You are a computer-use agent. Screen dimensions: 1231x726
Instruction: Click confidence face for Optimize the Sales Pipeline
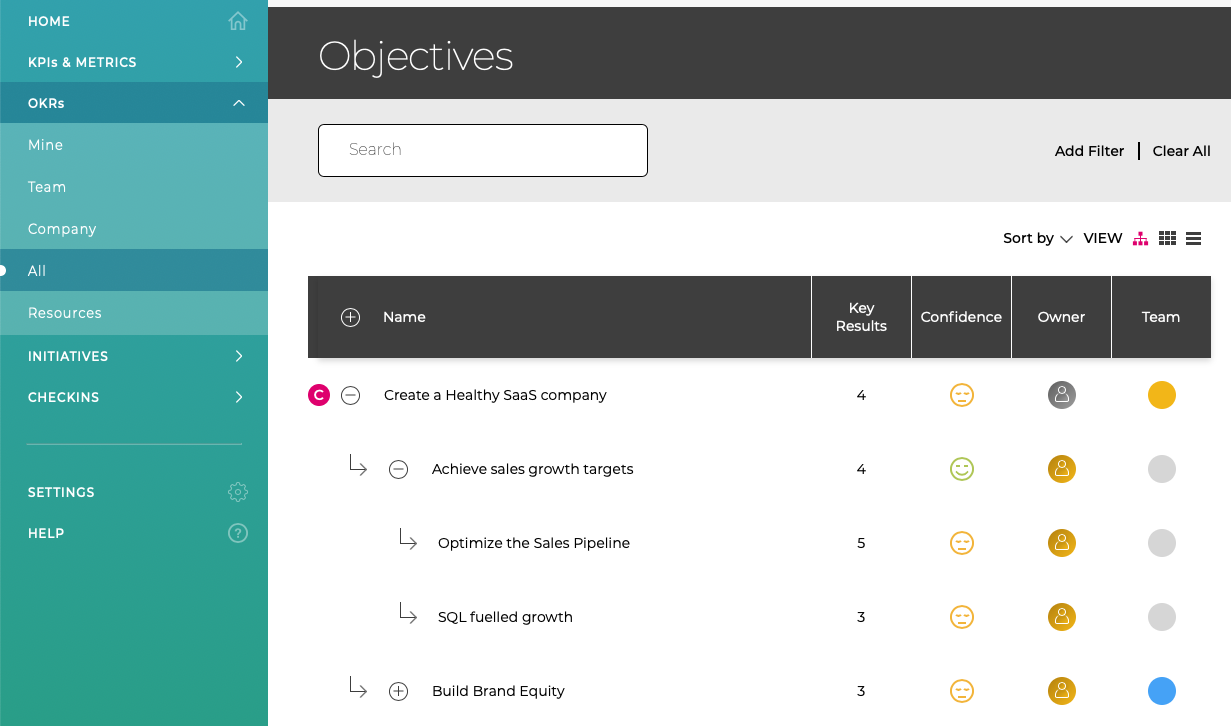[x=961, y=543]
